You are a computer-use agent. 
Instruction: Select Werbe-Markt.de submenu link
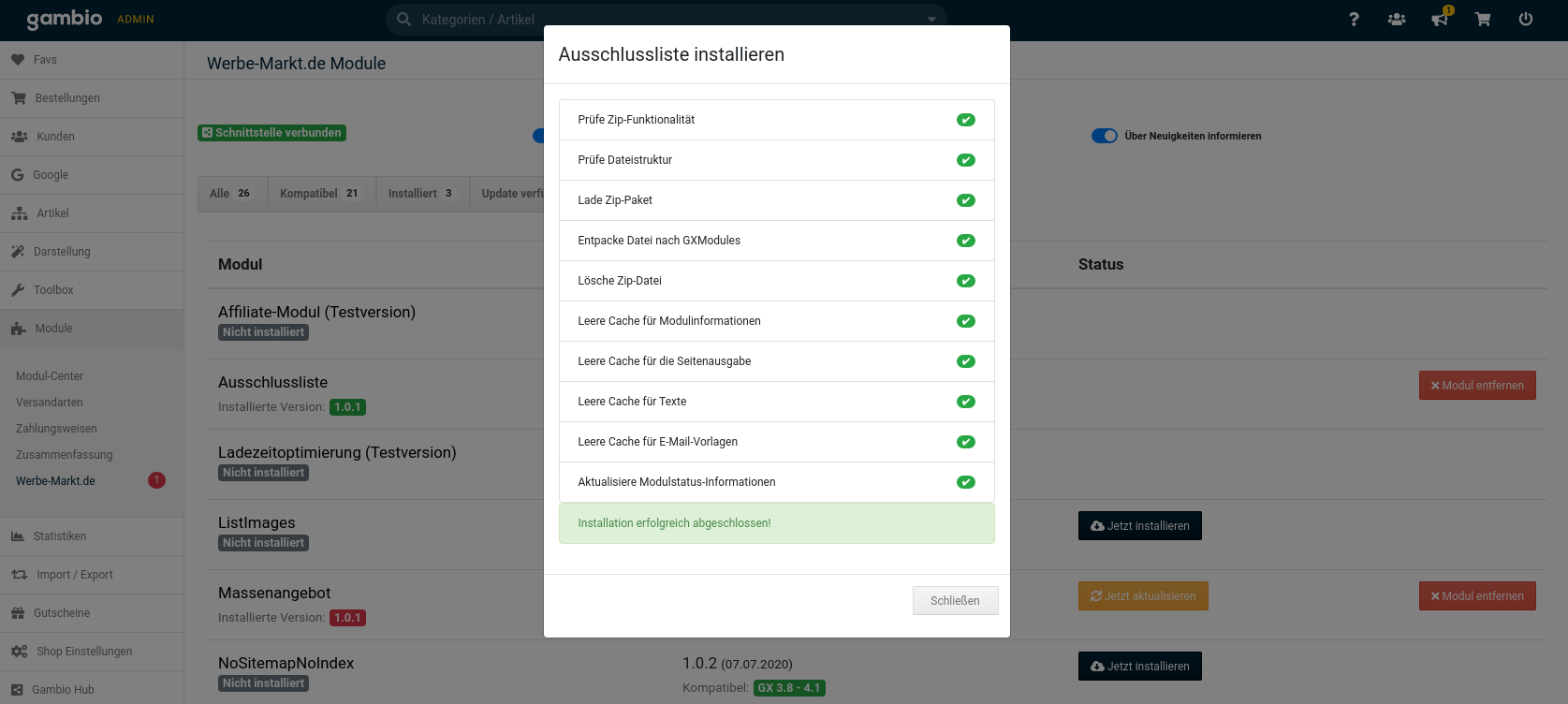pos(55,480)
